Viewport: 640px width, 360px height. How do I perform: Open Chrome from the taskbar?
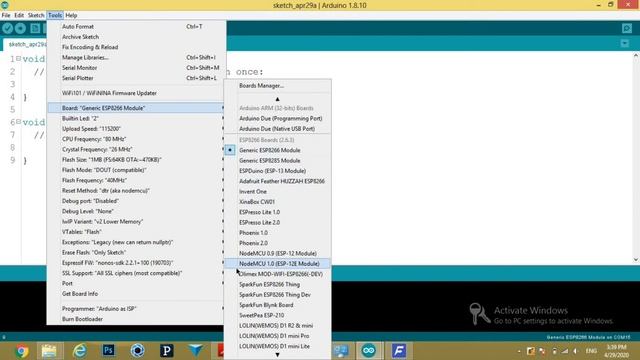[x=22, y=351]
